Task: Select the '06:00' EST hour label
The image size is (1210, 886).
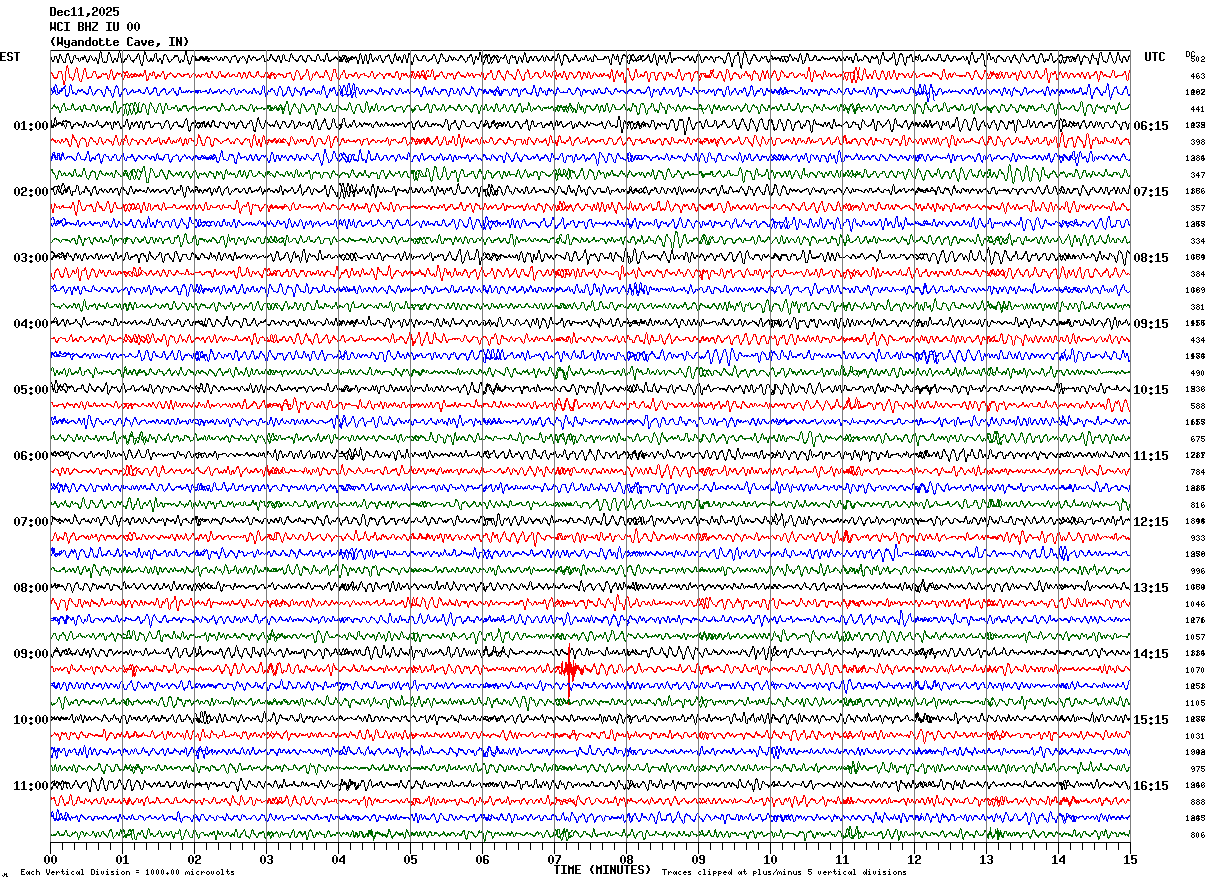Action: point(31,456)
